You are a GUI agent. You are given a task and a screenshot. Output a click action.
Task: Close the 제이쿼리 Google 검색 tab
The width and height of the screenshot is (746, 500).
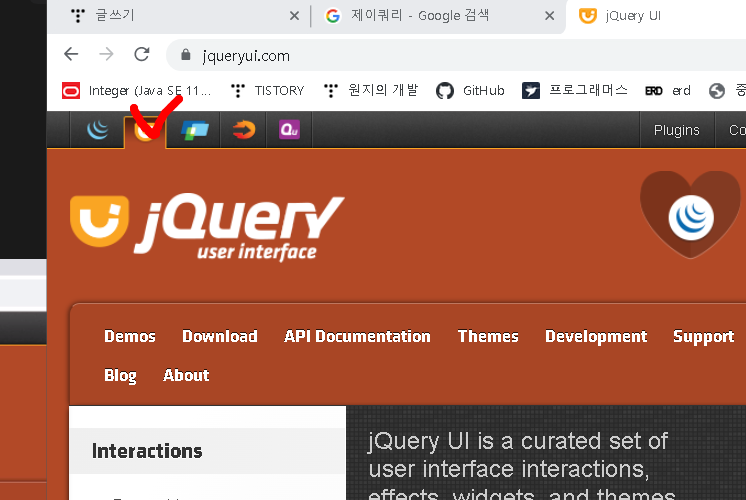pos(550,16)
